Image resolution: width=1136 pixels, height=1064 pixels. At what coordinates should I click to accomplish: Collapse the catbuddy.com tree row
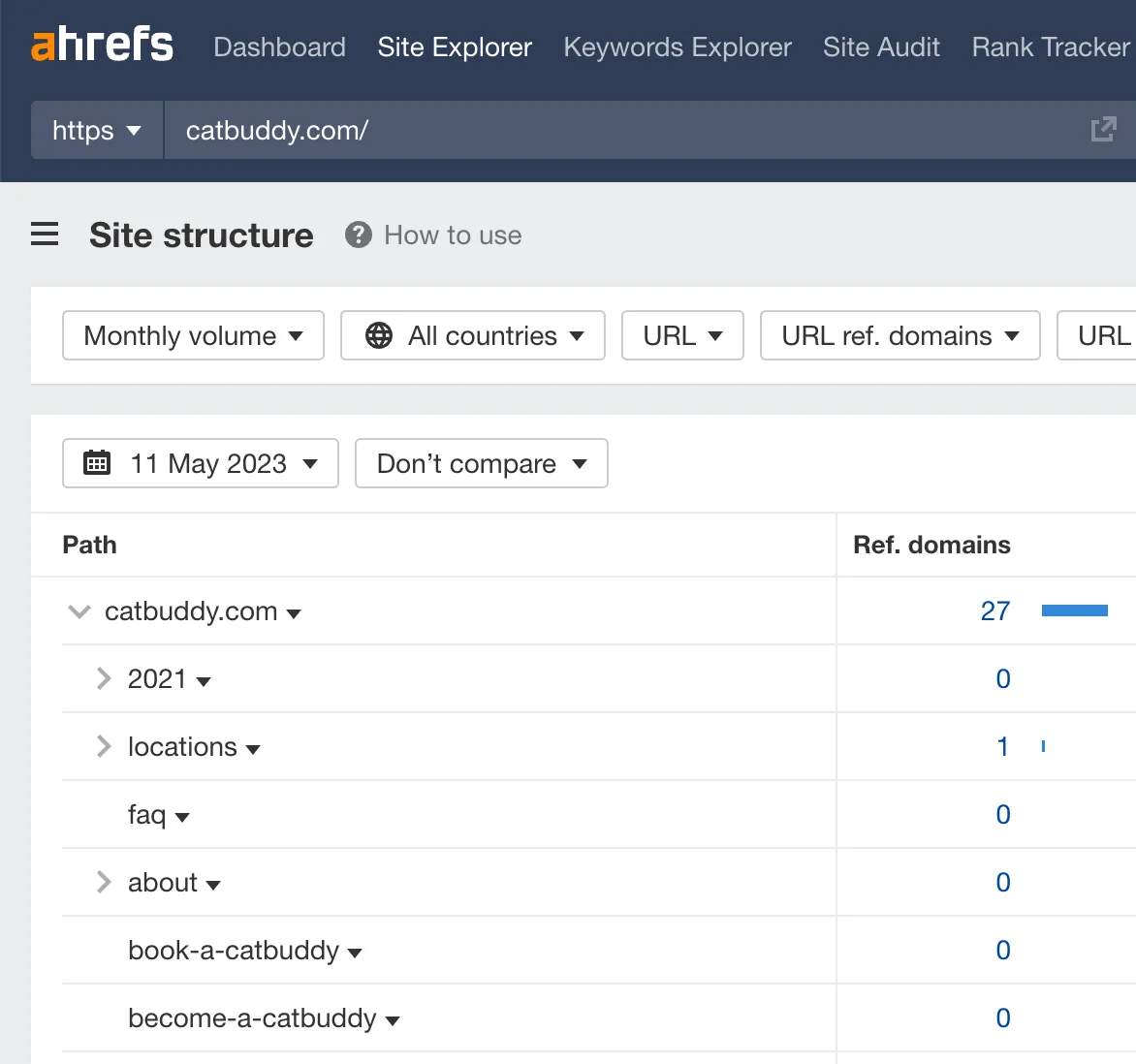tap(79, 611)
